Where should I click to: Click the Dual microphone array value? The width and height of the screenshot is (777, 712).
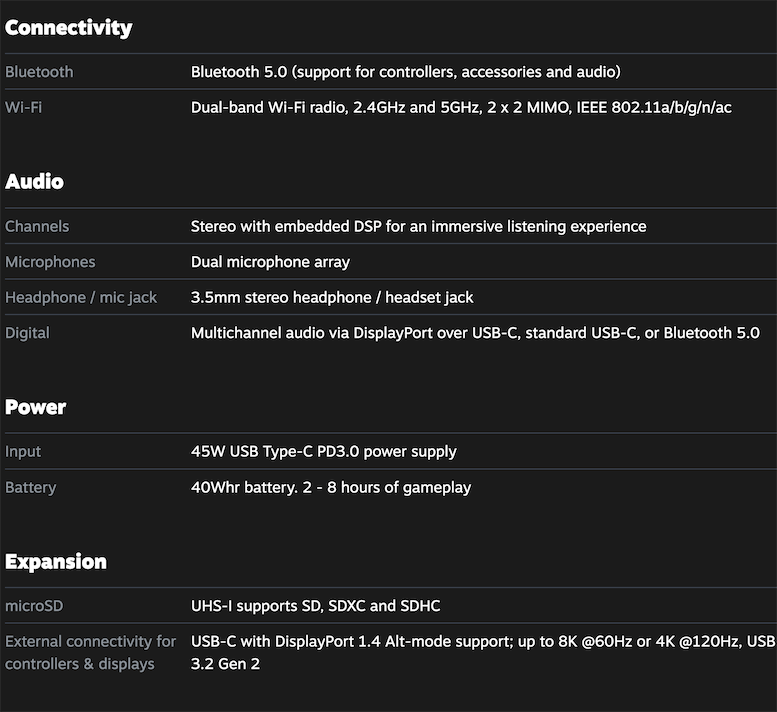tap(270, 262)
